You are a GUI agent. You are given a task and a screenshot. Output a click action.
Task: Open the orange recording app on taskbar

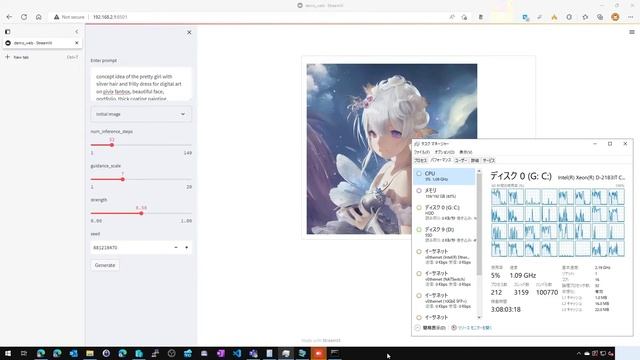coord(318,353)
